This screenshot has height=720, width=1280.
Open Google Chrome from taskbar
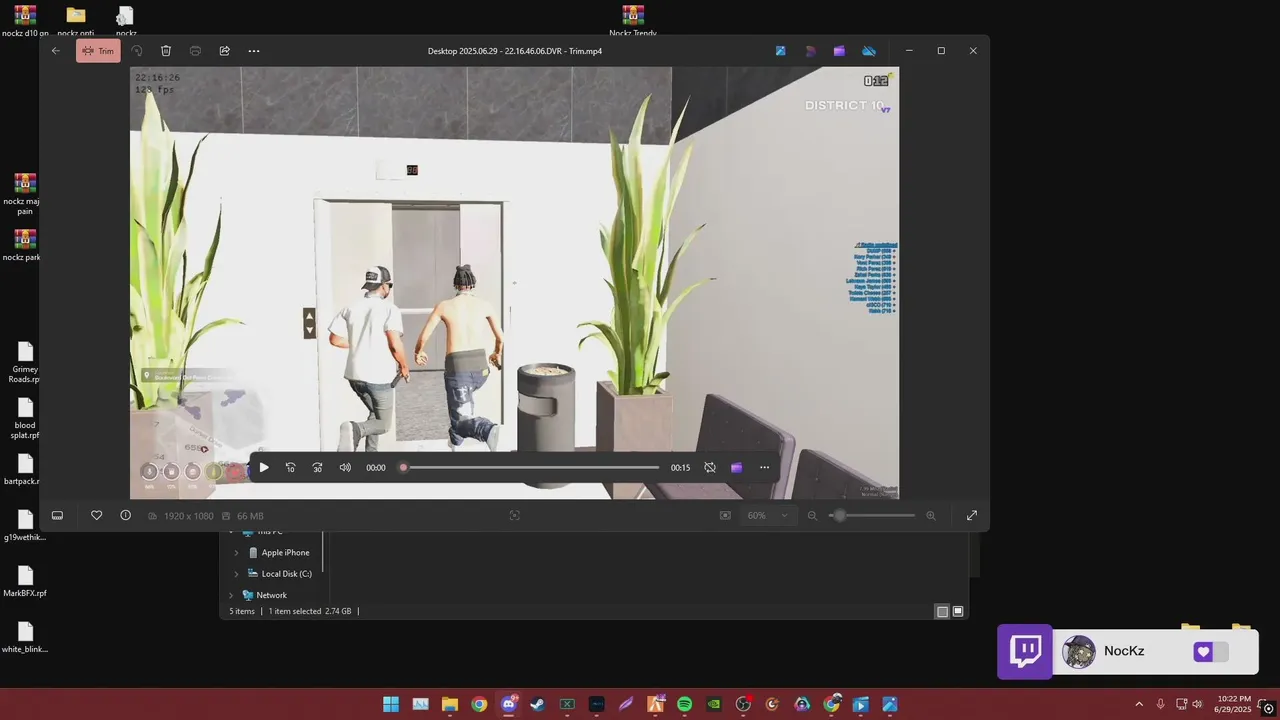click(x=479, y=704)
